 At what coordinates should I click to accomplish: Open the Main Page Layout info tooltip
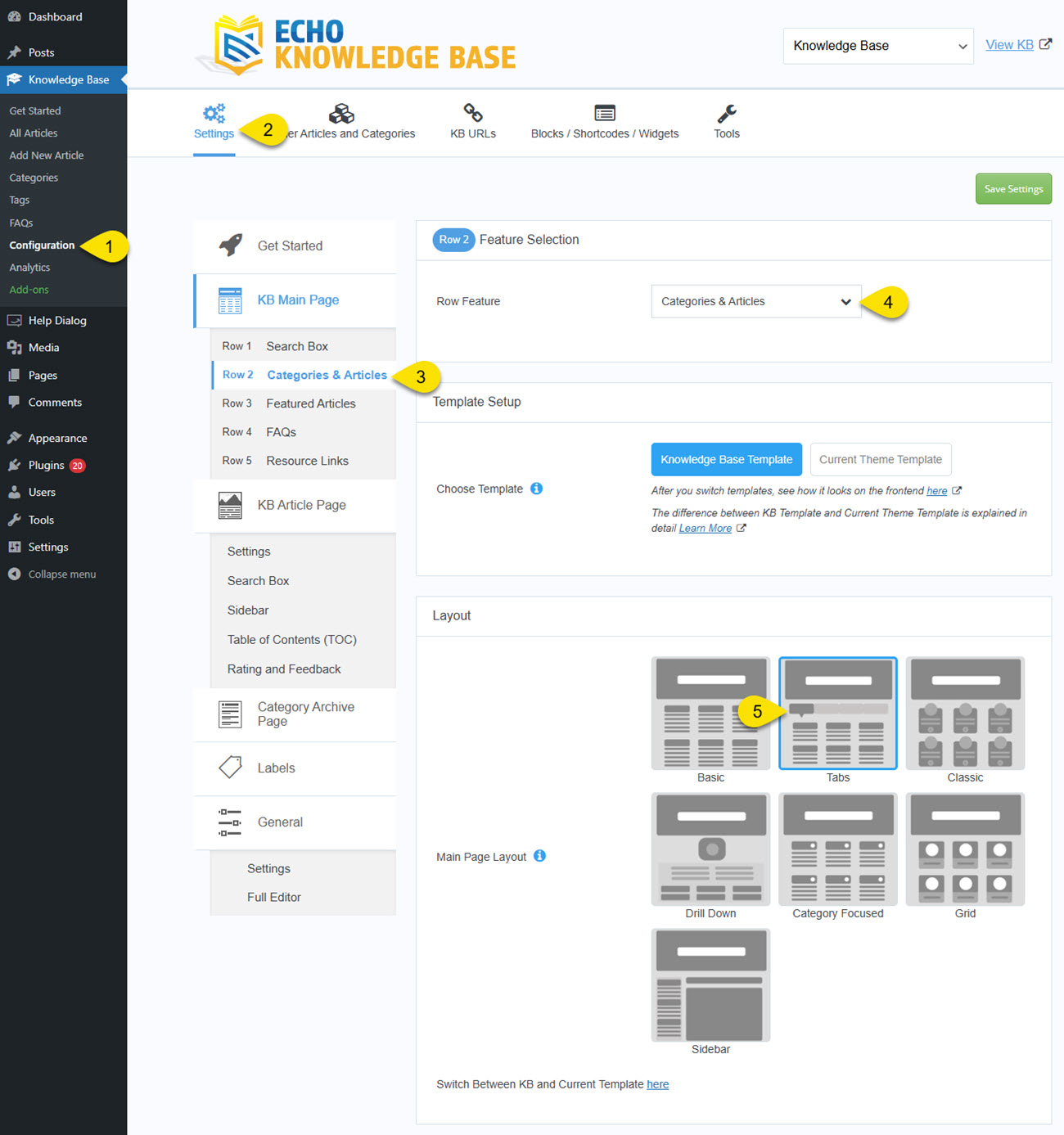(x=539, y=856)
